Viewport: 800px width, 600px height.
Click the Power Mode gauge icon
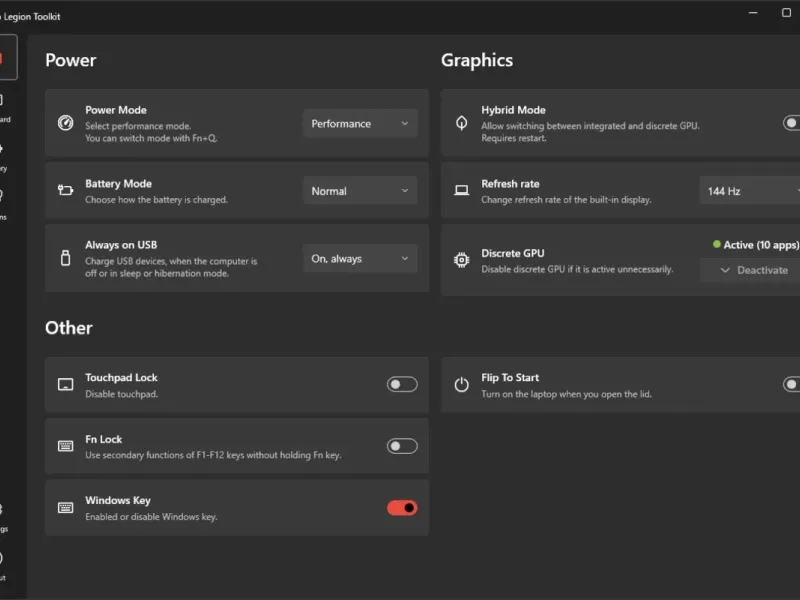pyautogui.click(x=66, y=124)
